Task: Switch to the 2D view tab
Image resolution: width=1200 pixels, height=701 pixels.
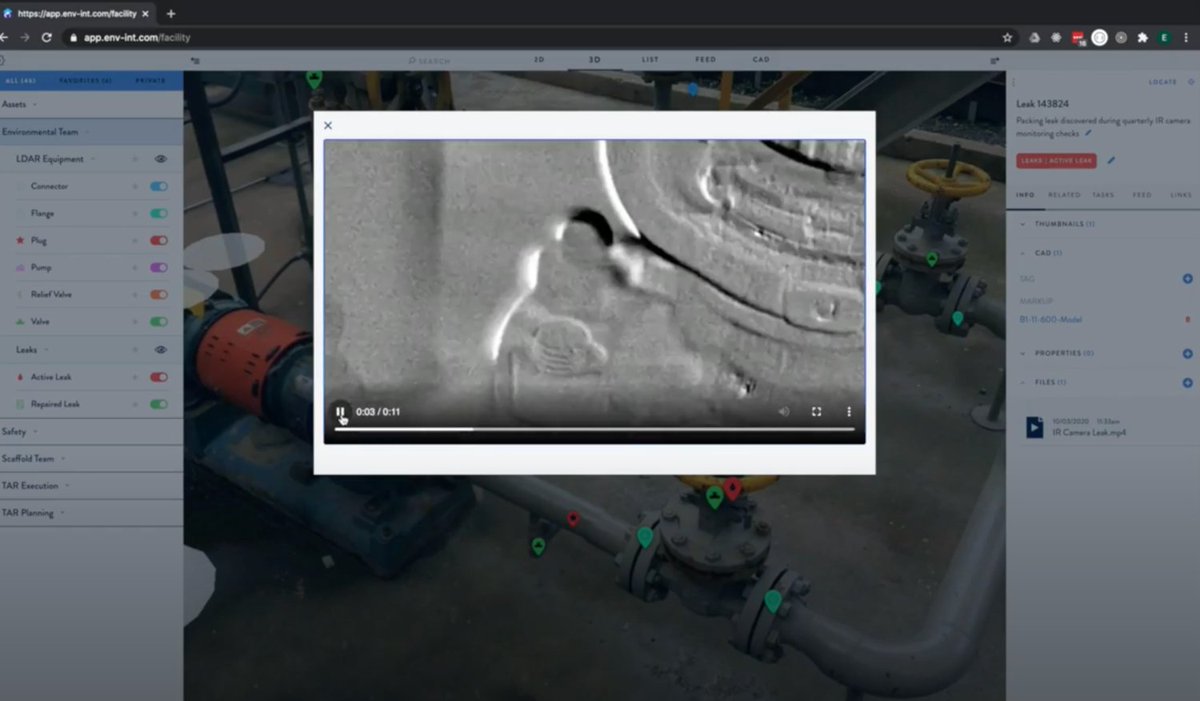Action: pos(539,60)
